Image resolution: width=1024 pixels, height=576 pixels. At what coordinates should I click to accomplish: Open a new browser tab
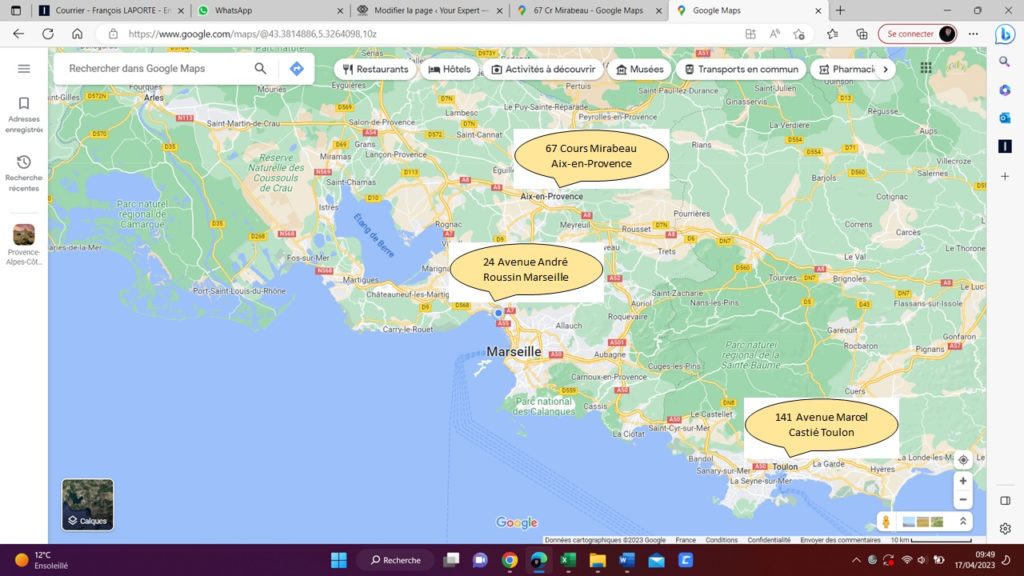pos(840,10)
